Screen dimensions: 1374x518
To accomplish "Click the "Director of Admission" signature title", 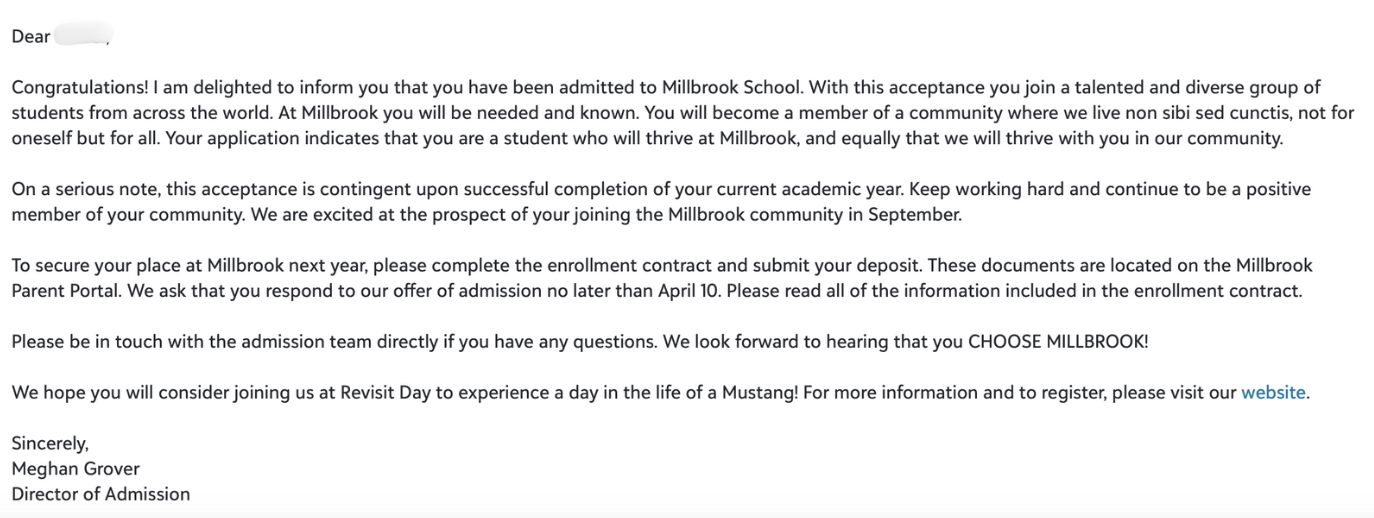I will tap(100, 494).
